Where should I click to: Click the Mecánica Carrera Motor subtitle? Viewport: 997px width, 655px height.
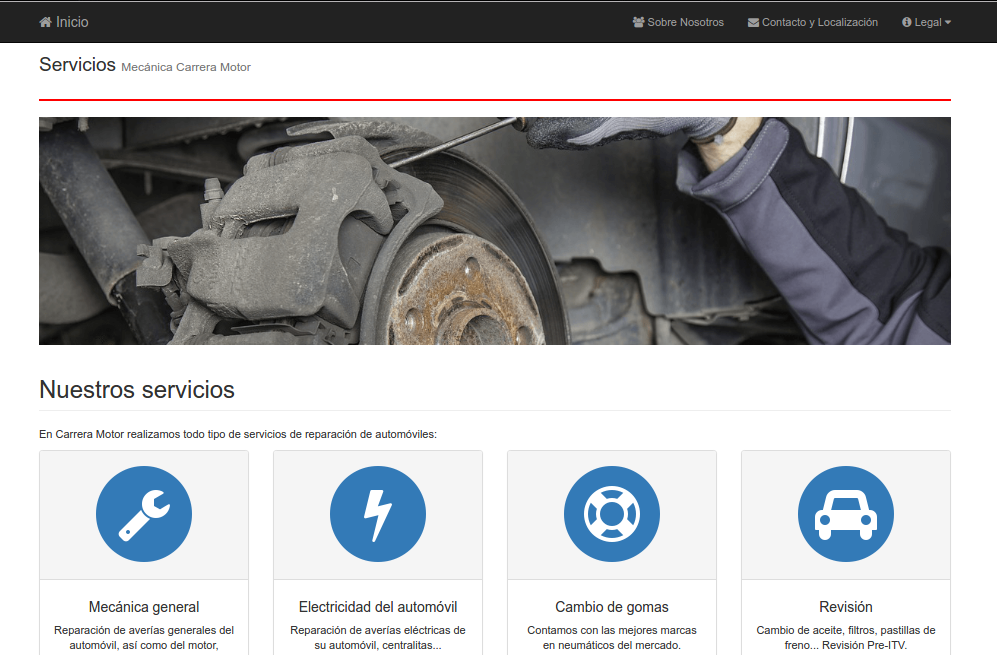186,67
